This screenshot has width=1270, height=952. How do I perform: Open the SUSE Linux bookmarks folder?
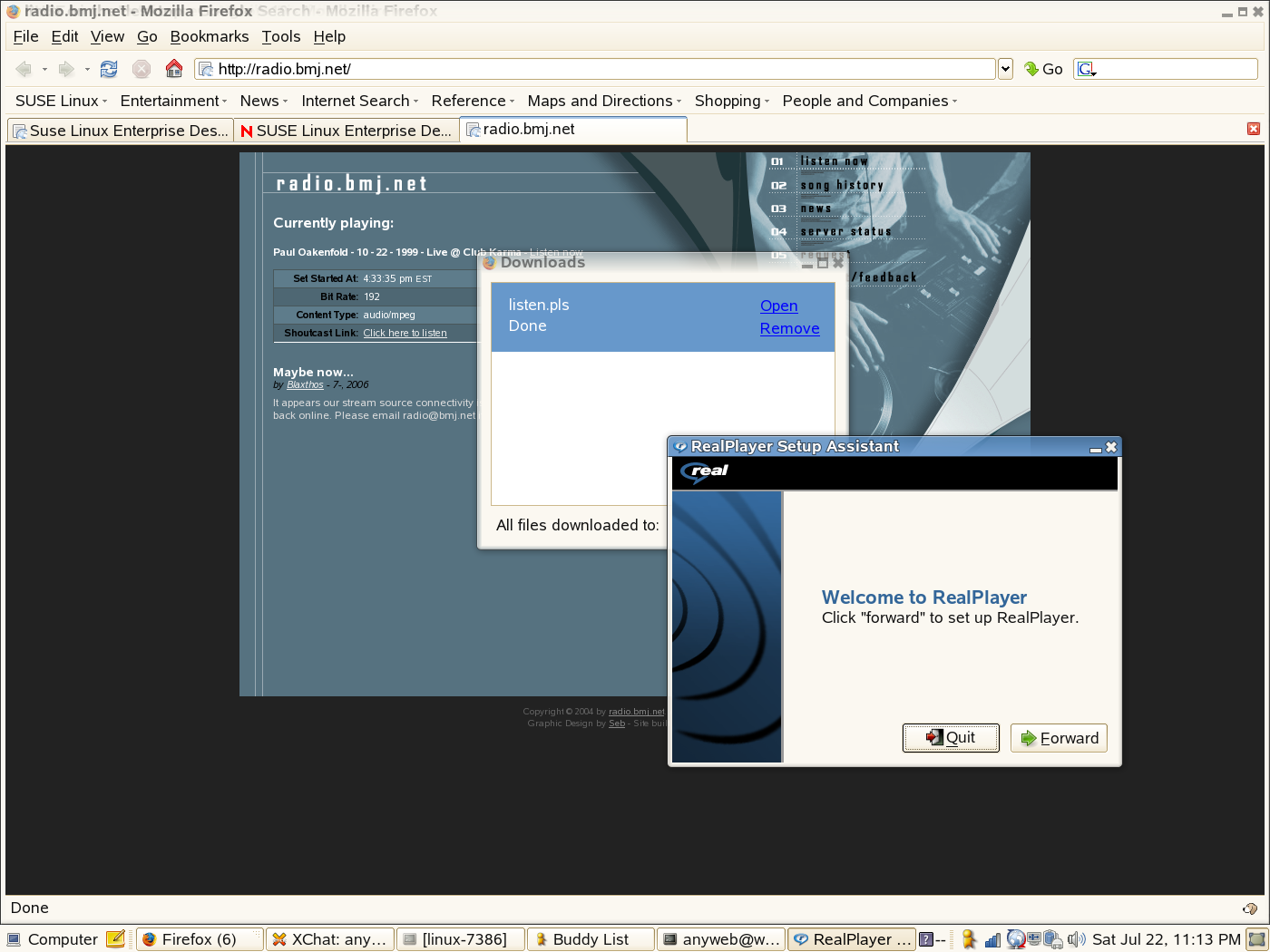tap(61, 101)
